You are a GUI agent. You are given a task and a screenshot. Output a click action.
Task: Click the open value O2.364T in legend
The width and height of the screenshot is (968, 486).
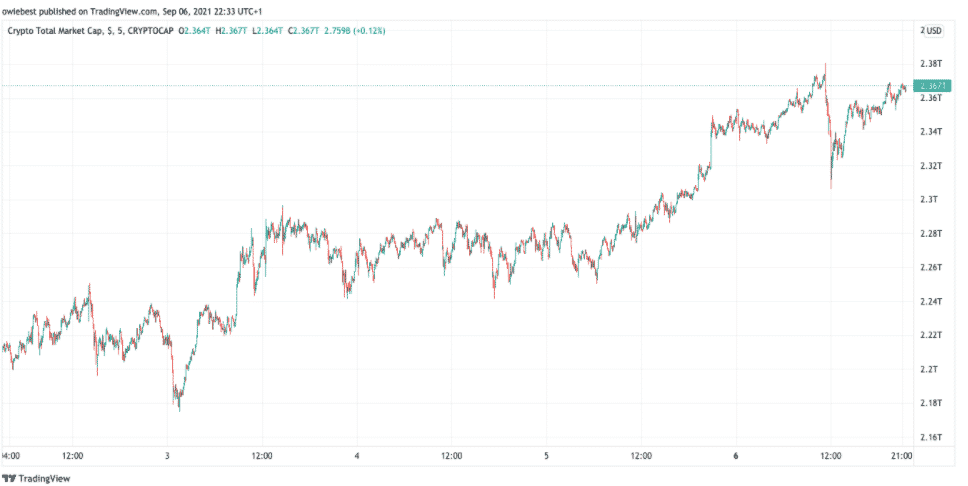click(x=194, y=31)
